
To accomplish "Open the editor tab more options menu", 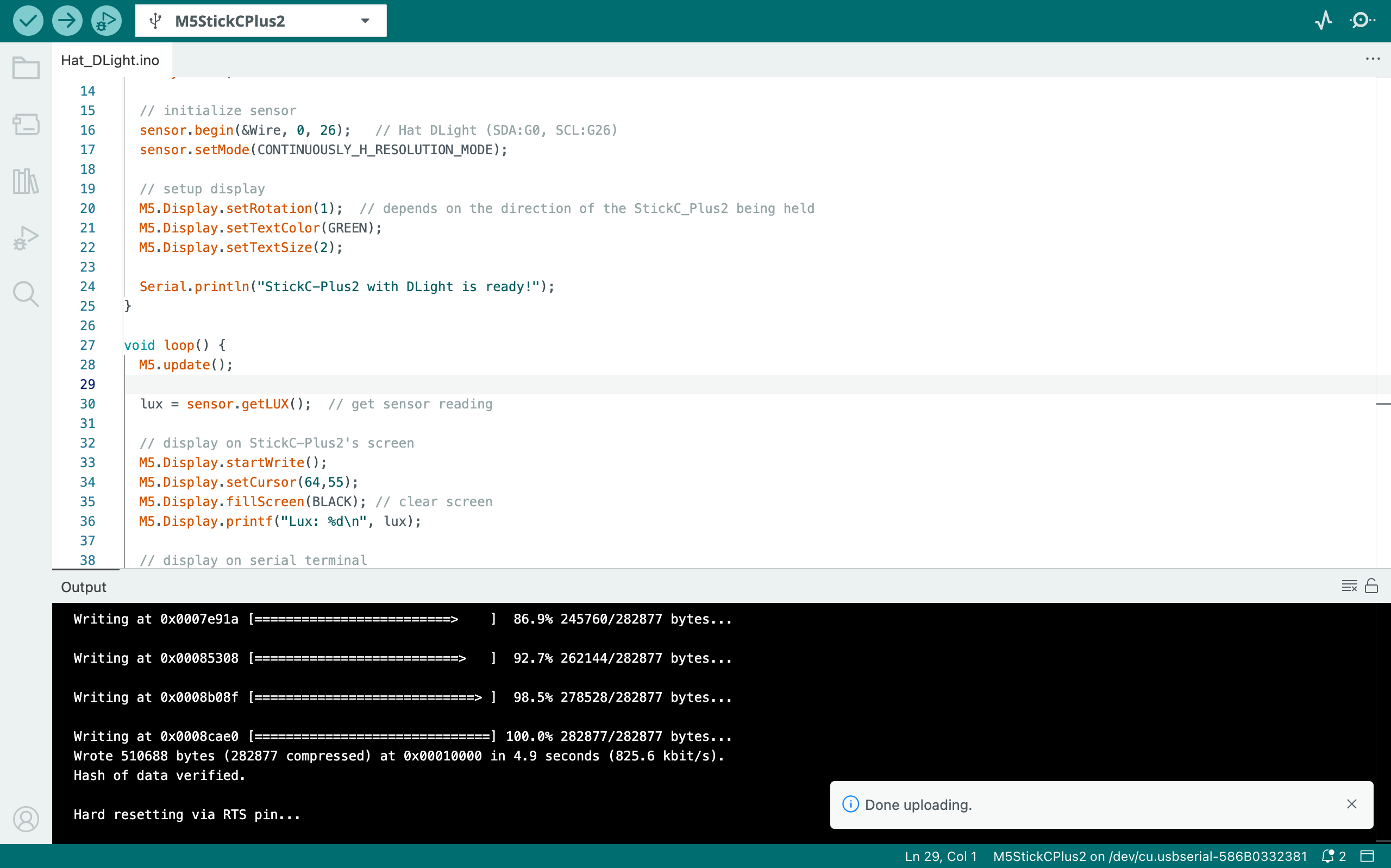I will coord(1373,59).
